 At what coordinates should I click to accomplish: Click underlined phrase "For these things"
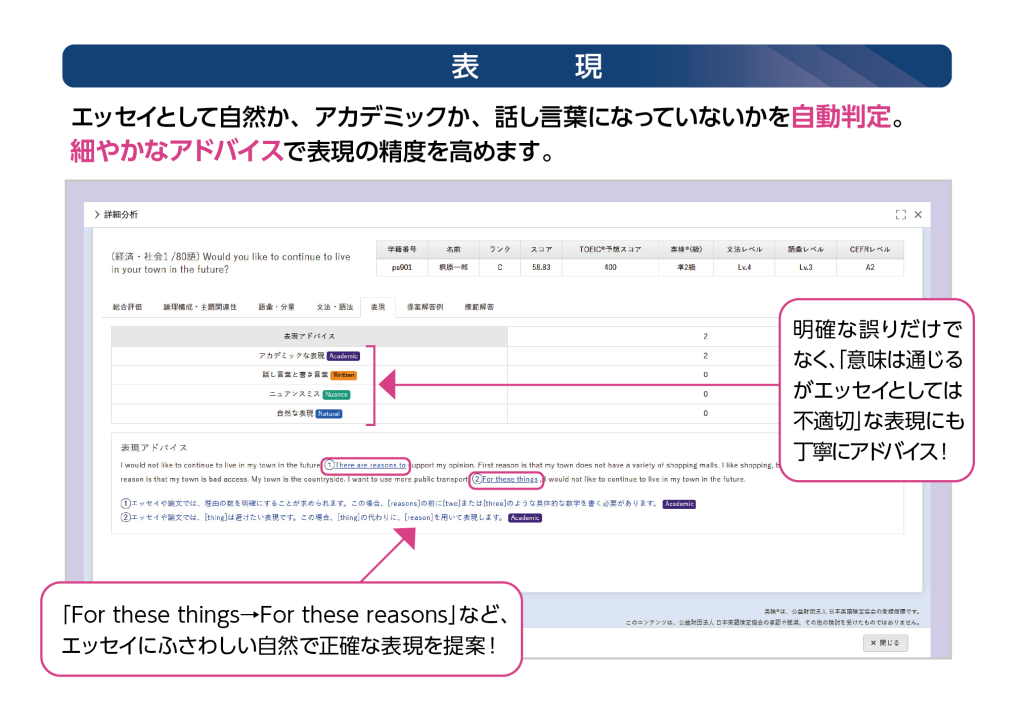tap(510, 479)
